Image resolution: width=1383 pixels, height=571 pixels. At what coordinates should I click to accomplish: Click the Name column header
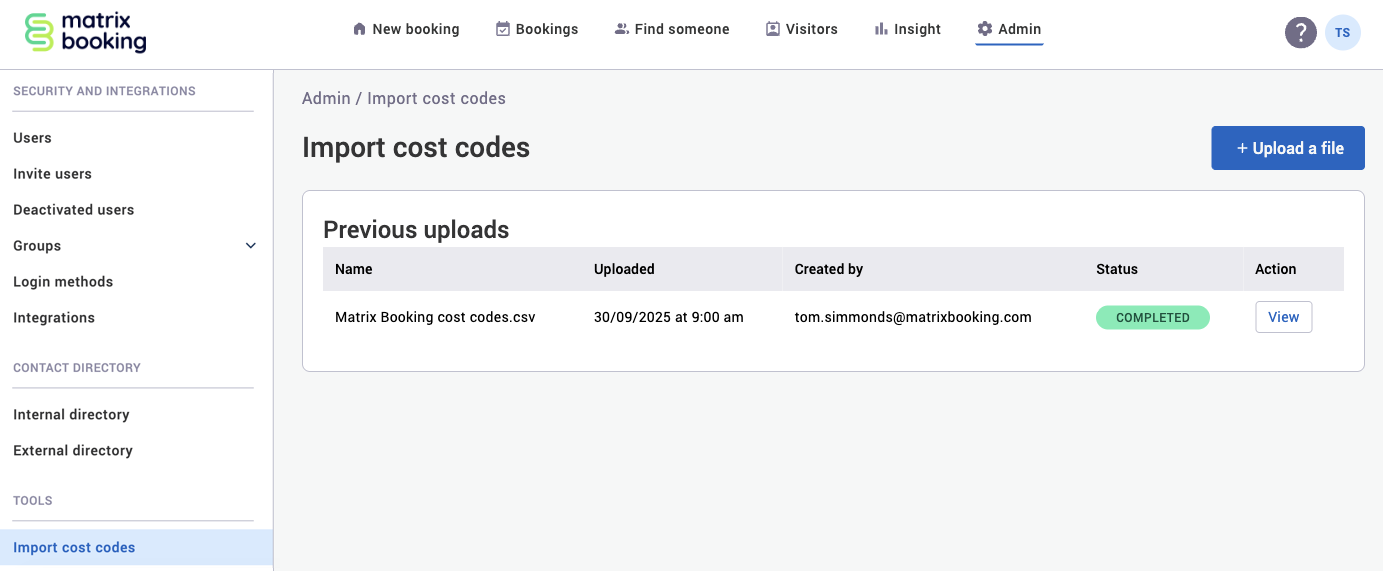[354, 269]
